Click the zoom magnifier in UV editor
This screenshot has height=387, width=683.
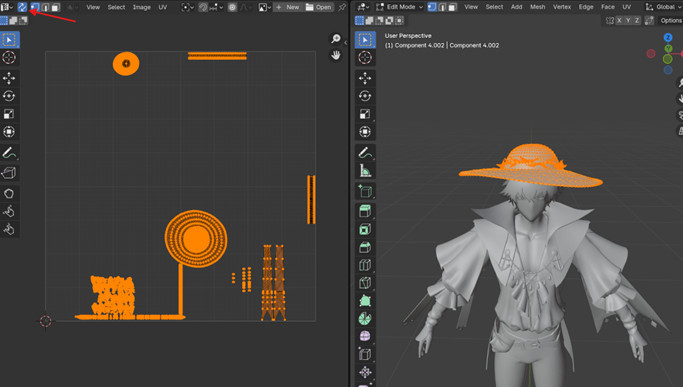tap(336, 39)
